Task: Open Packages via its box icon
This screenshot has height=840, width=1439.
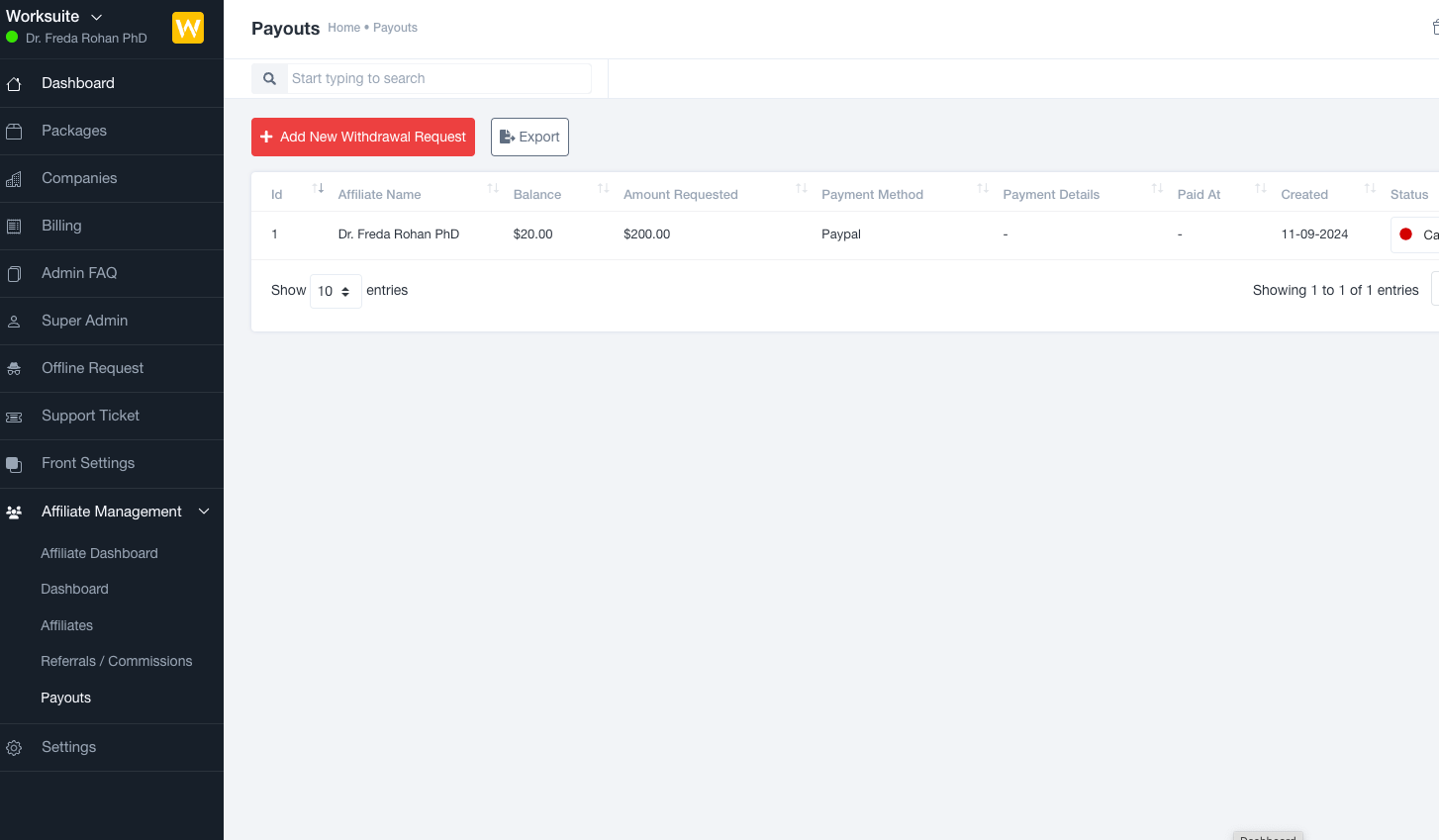Action: (x=13, y=131)
